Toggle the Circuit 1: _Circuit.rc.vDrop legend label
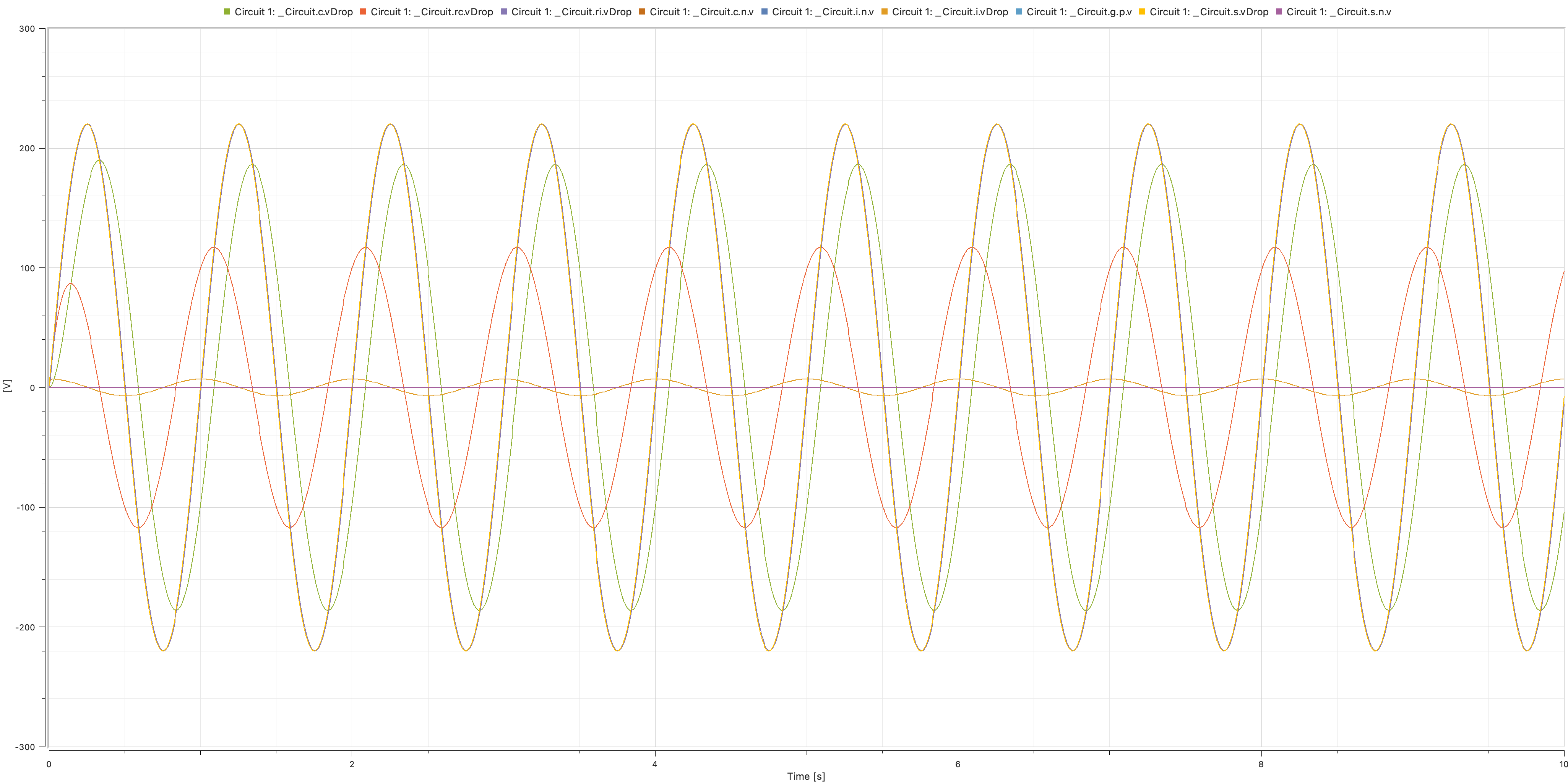This screenshot has height=784, width=1568. [x=432, y=11]
